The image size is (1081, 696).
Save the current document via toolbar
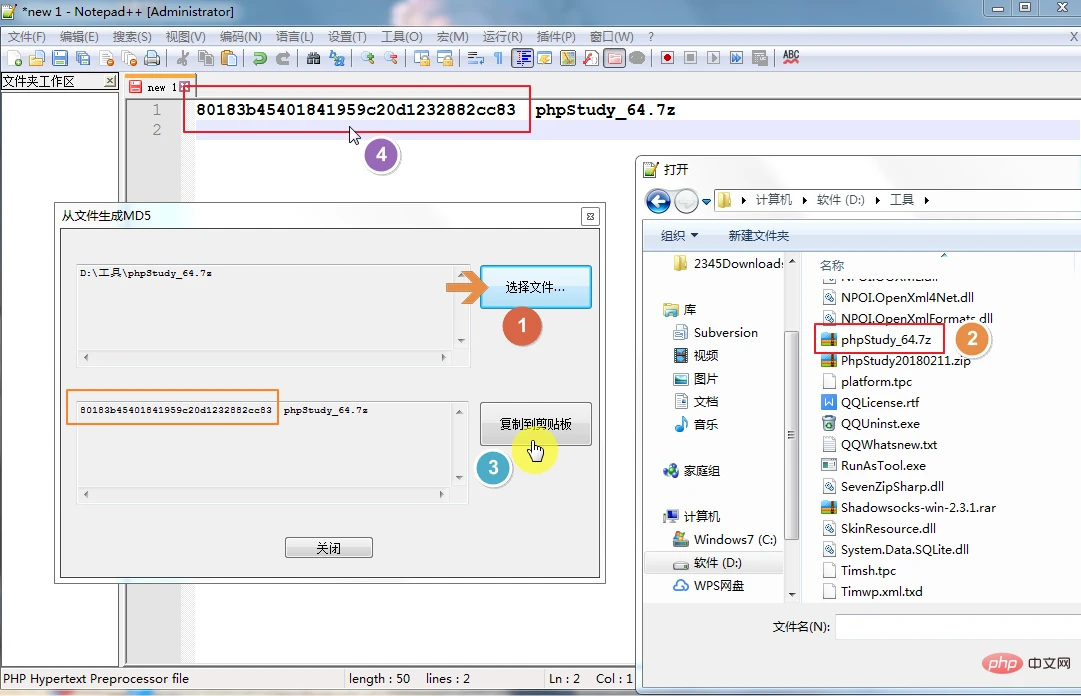click(x=60, y=58)
